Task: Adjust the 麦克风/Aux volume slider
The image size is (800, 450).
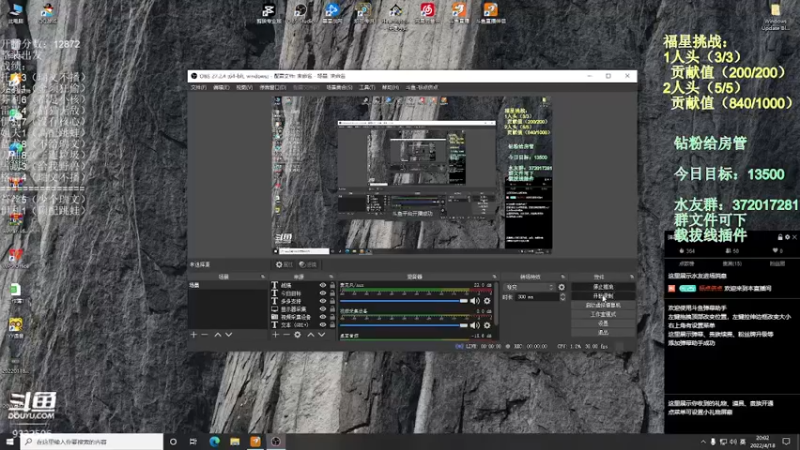Action: click(x=404, y=301)
